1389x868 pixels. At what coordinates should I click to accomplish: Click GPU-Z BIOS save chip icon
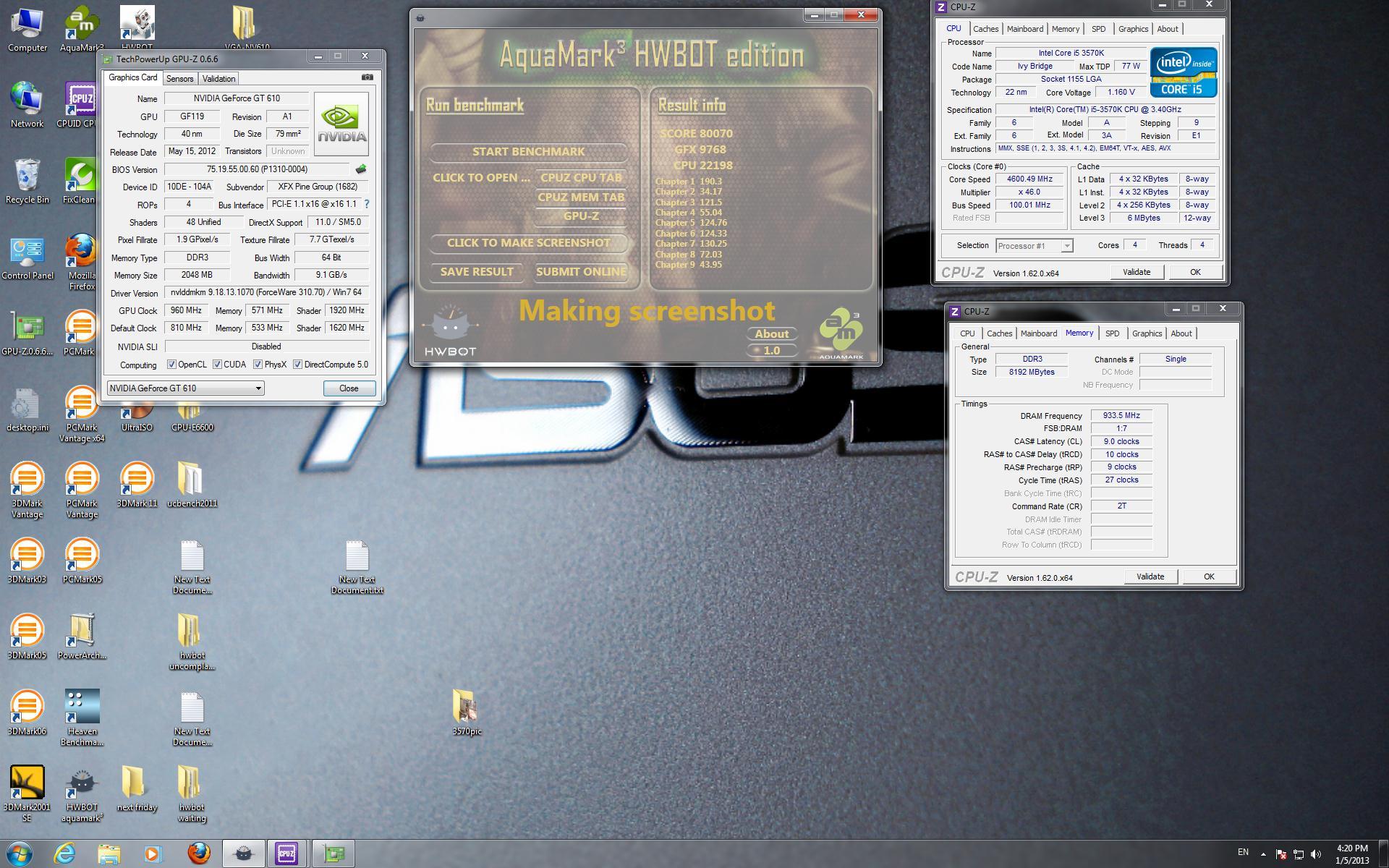(360, 169)
